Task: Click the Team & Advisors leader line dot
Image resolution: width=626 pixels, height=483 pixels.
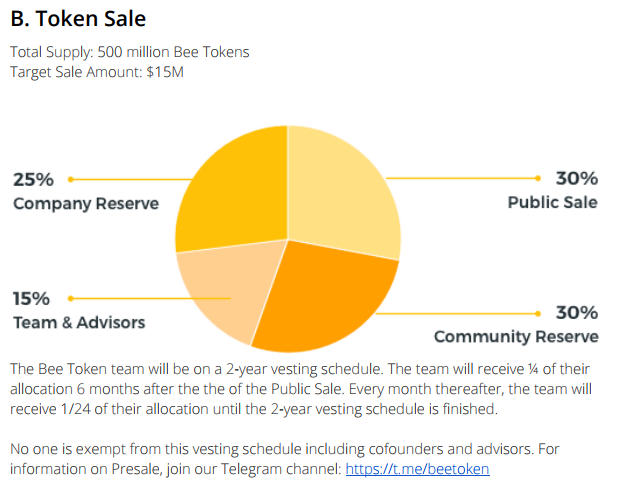Action: pos(71,299)
